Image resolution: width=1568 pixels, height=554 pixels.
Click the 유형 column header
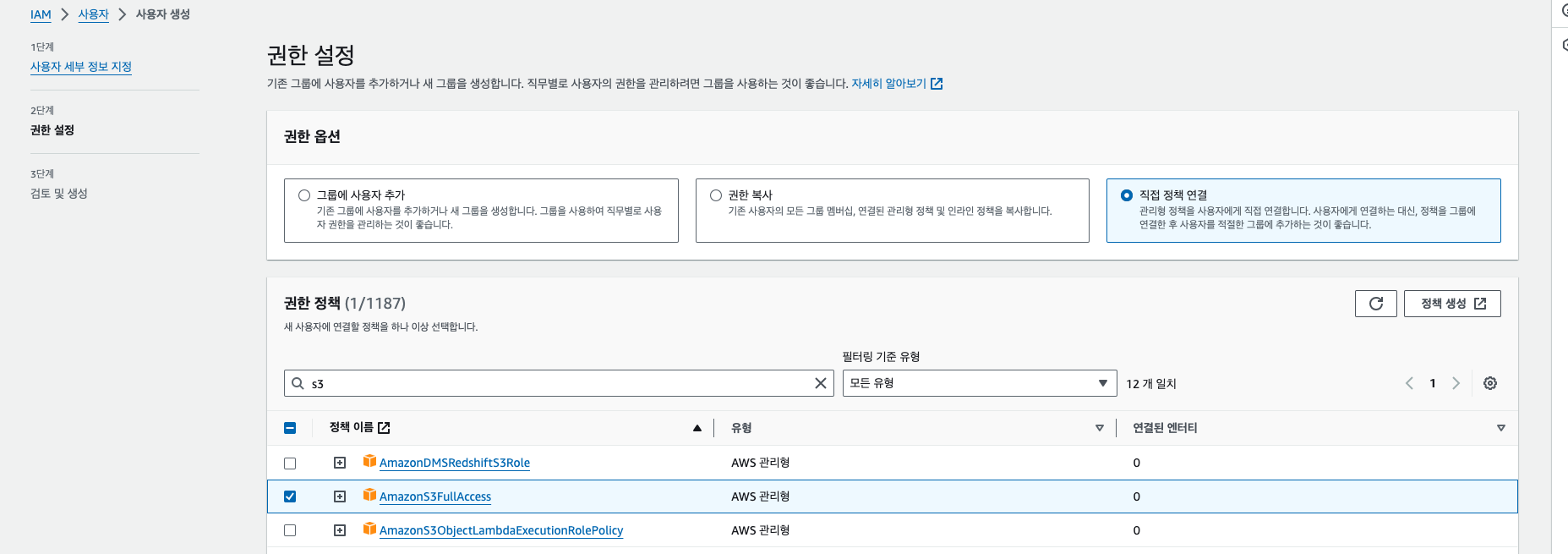tap(741, 428)
